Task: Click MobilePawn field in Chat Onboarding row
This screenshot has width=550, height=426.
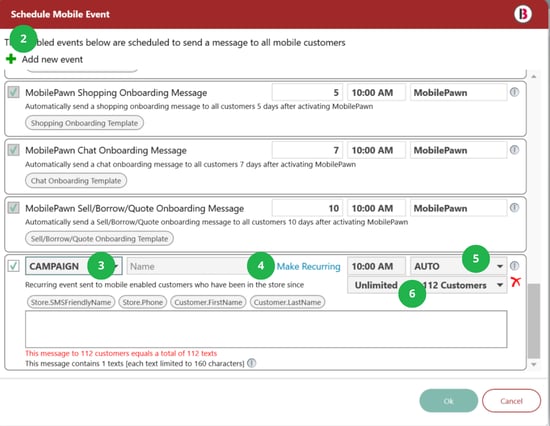Action: 458,150
